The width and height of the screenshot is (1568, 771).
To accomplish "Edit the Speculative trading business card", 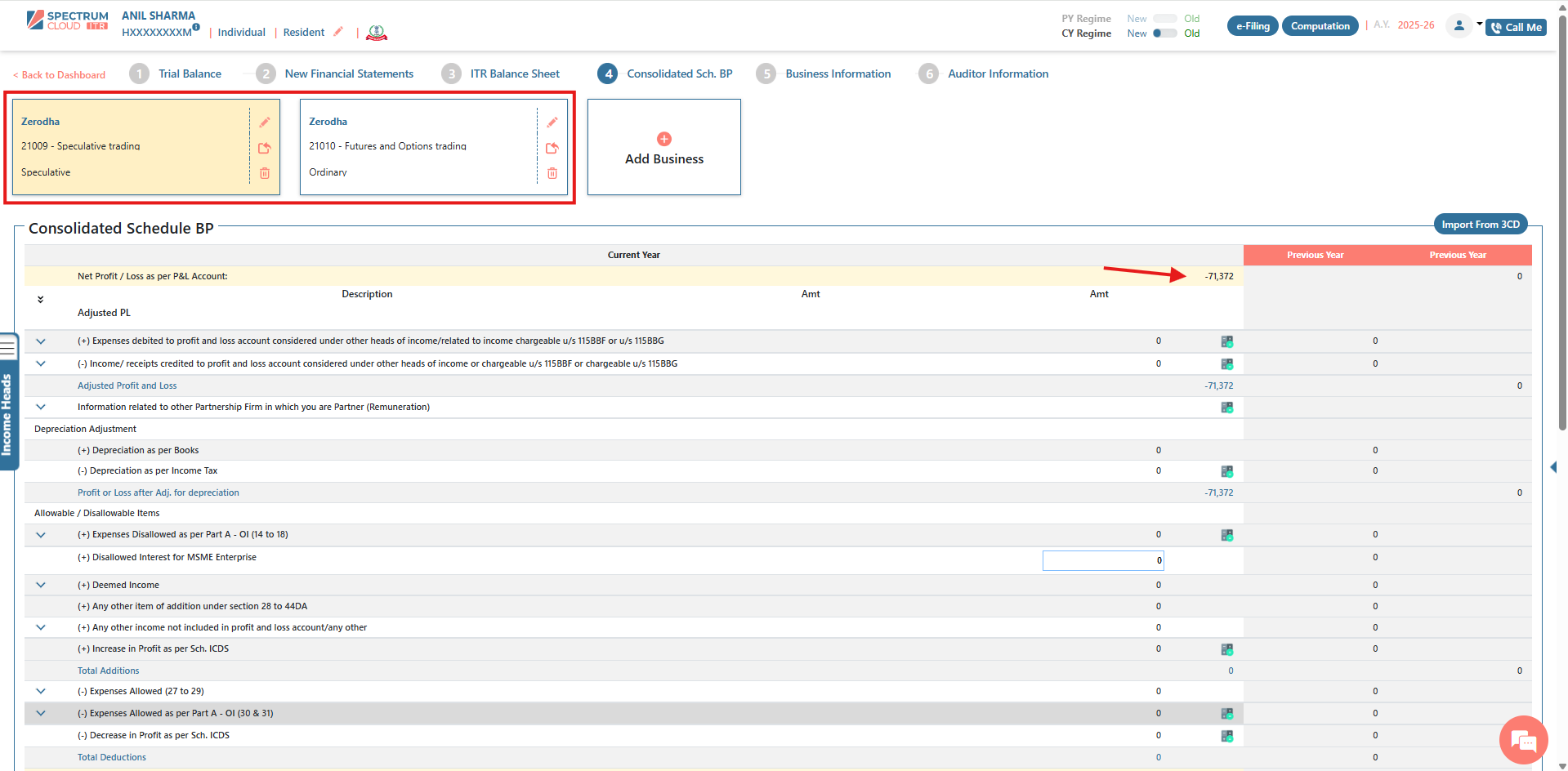I will click(x=265, y=123).
